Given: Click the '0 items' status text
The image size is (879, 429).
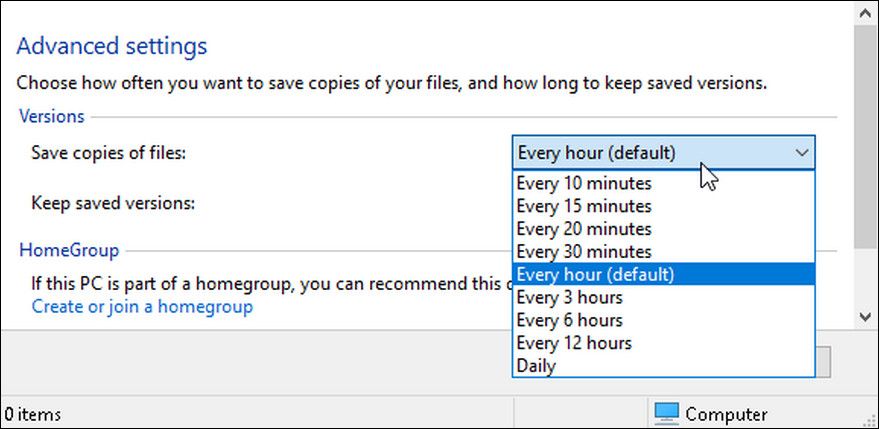Looking at the screenshot, I should [x=33, y=414].
